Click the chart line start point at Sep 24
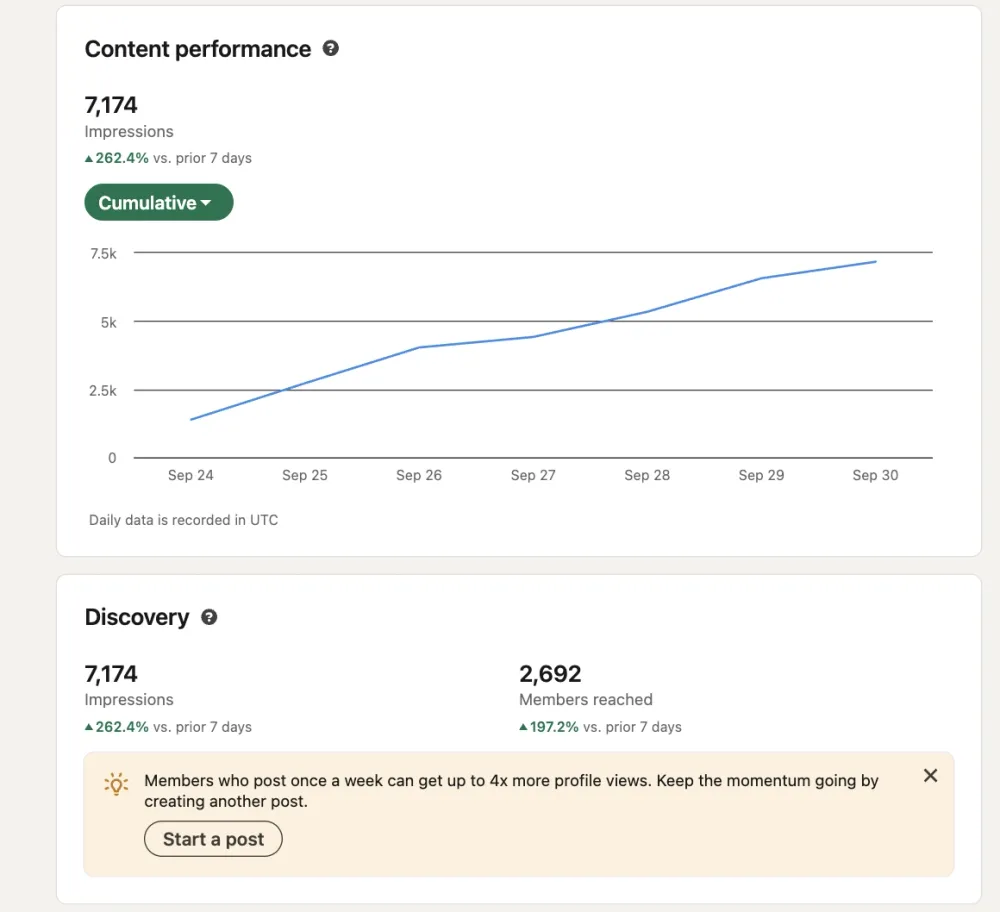Viewport: 1000px width, 912px height. (x=191, y=419)
